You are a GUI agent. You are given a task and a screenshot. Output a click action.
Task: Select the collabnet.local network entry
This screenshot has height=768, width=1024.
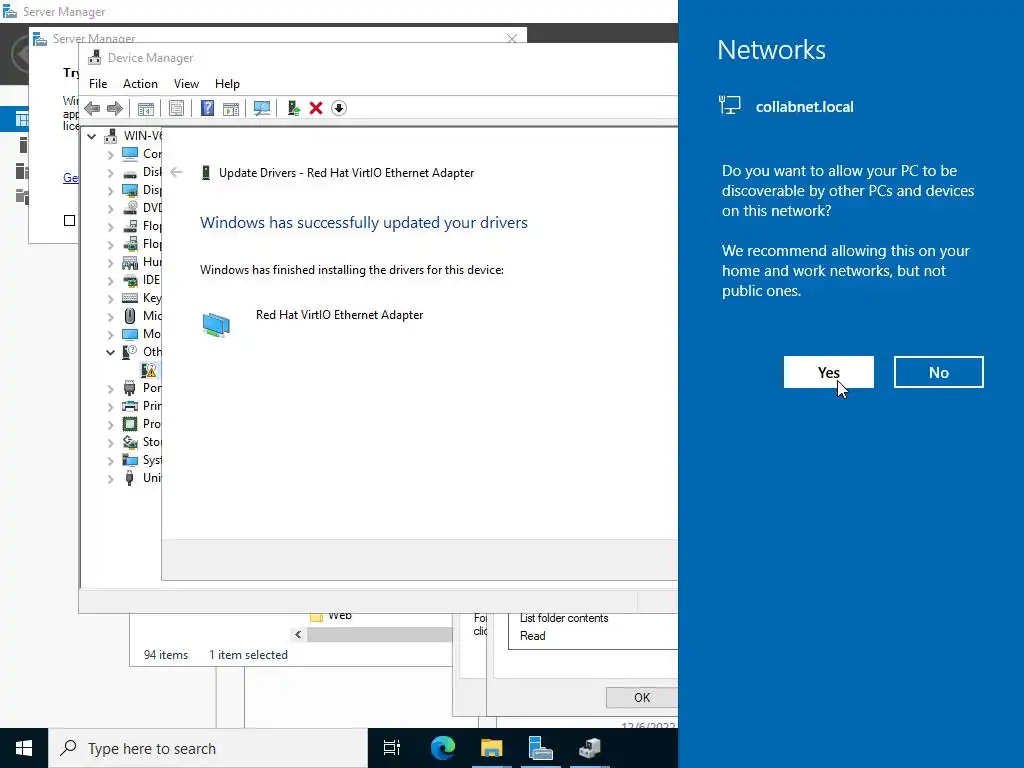coord(786,106)
